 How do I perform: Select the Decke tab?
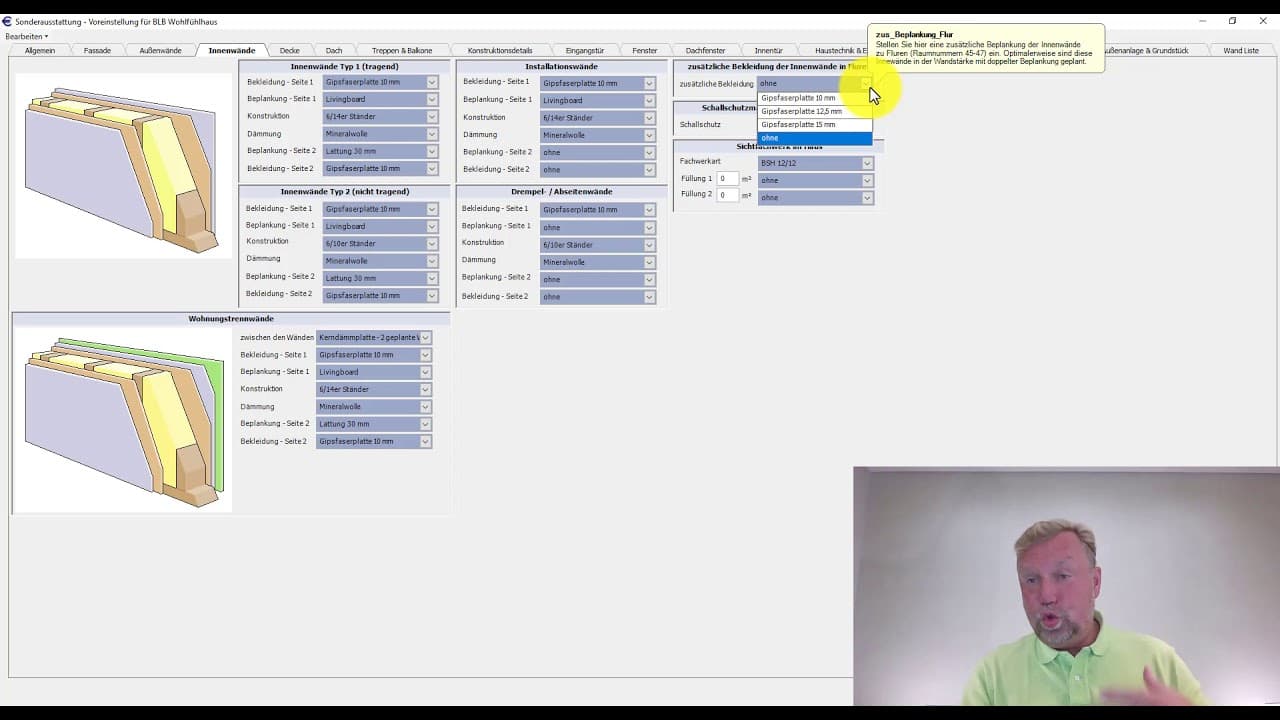[x=290, y=50]
